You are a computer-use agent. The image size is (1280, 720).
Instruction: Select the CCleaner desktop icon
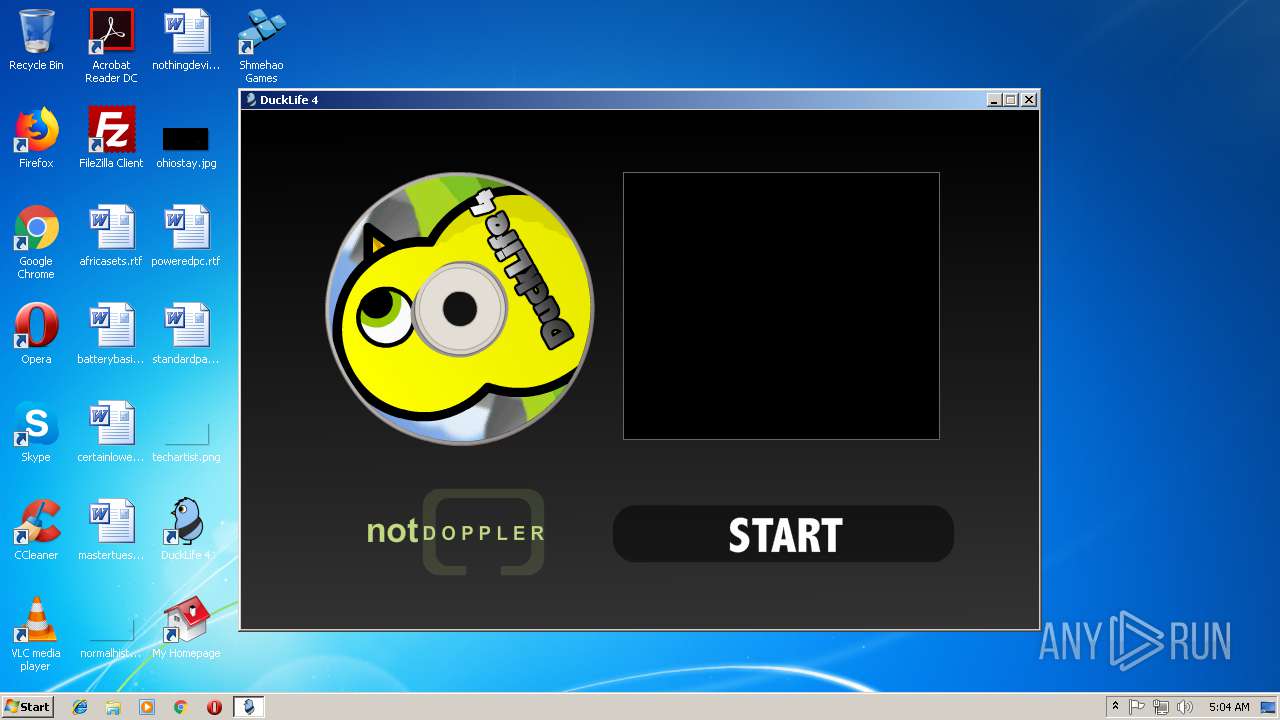pyautogui.click(x=36, y=530)
